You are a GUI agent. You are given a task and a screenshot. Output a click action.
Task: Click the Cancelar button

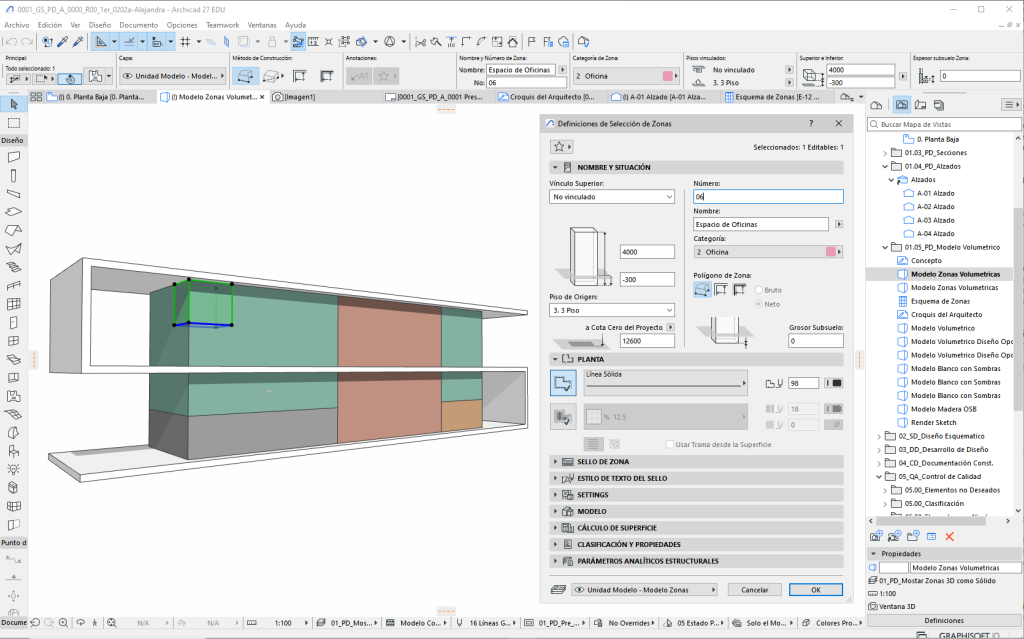(754, 590)
